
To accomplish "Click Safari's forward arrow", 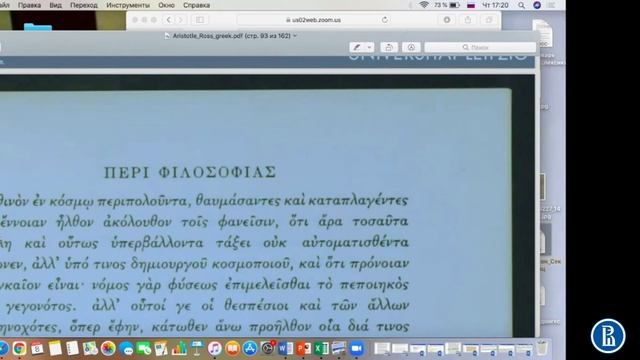I will tap(180, 20).
